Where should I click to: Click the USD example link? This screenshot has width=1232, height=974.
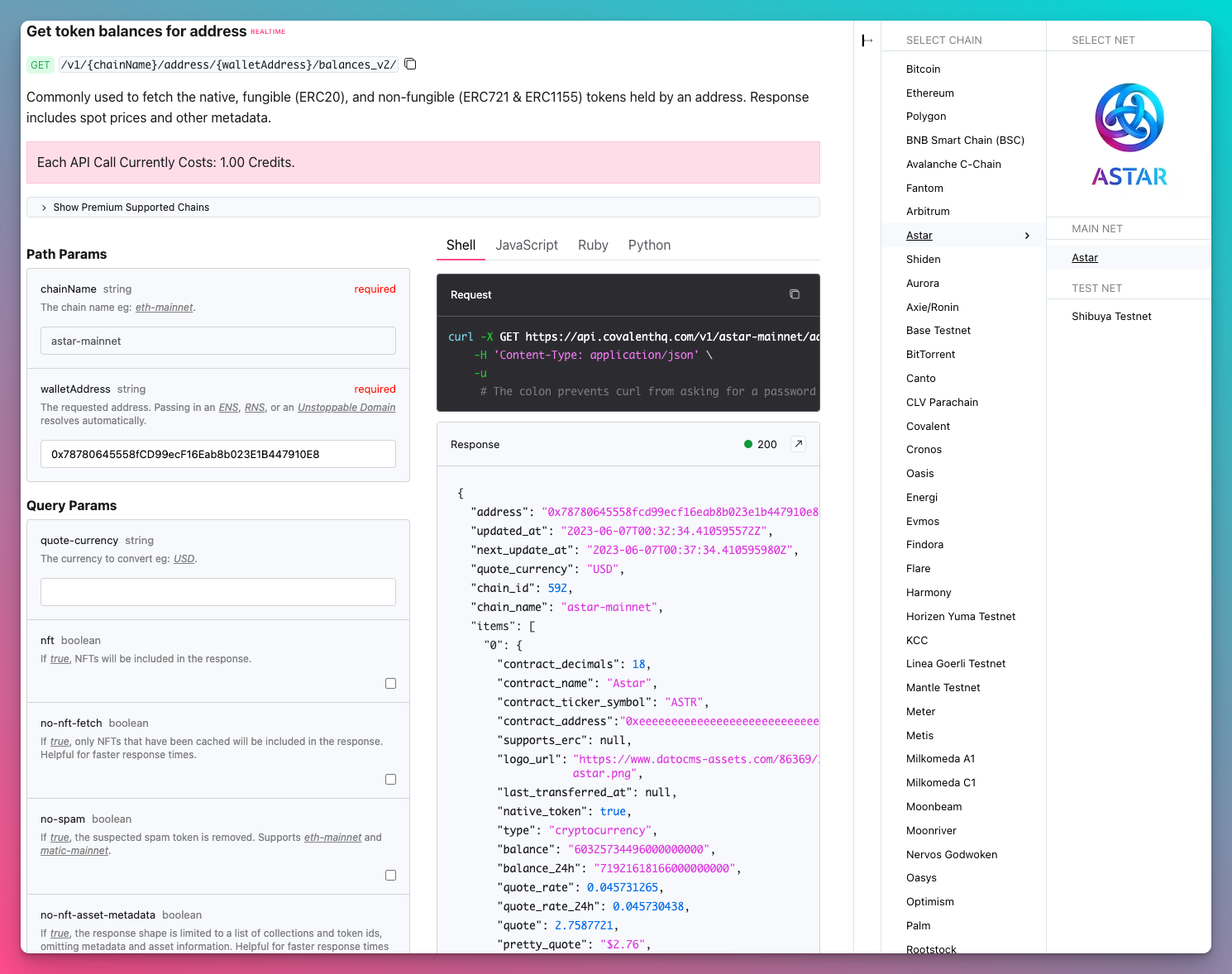pos(184,559)
